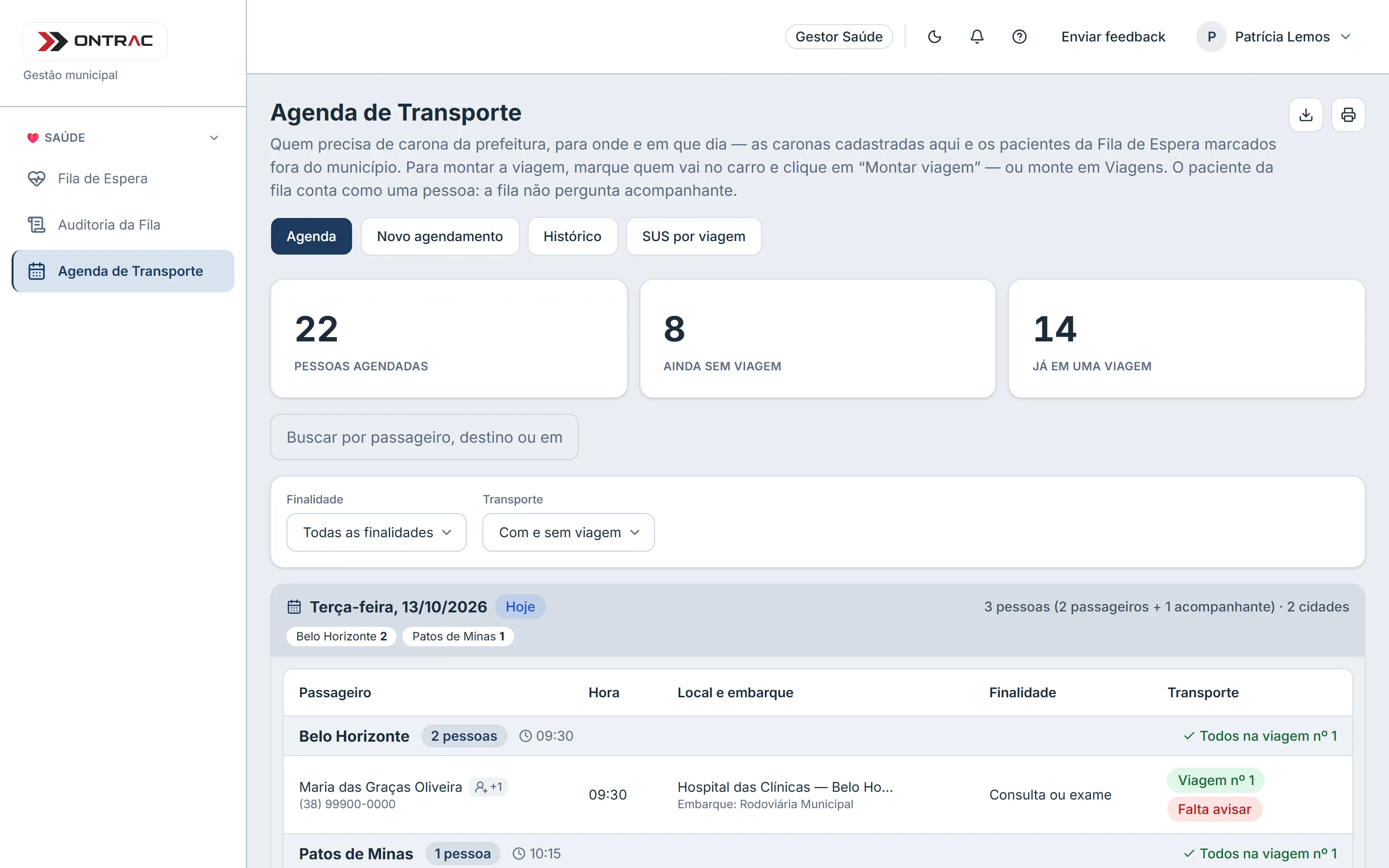Click the Belo Horizonte group row title
This screenshot has width=1389, height=868.
click(354, 736)
